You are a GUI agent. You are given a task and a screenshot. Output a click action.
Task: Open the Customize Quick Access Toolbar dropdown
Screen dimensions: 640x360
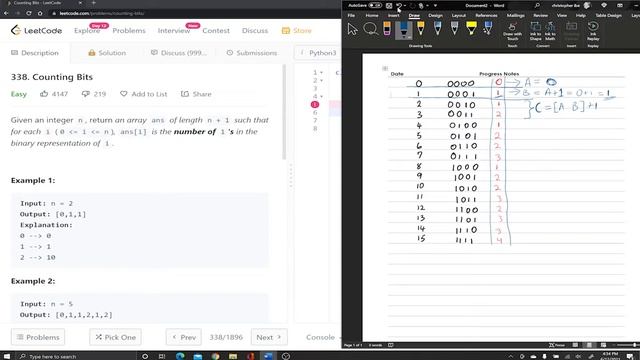(x=435, y=6)
